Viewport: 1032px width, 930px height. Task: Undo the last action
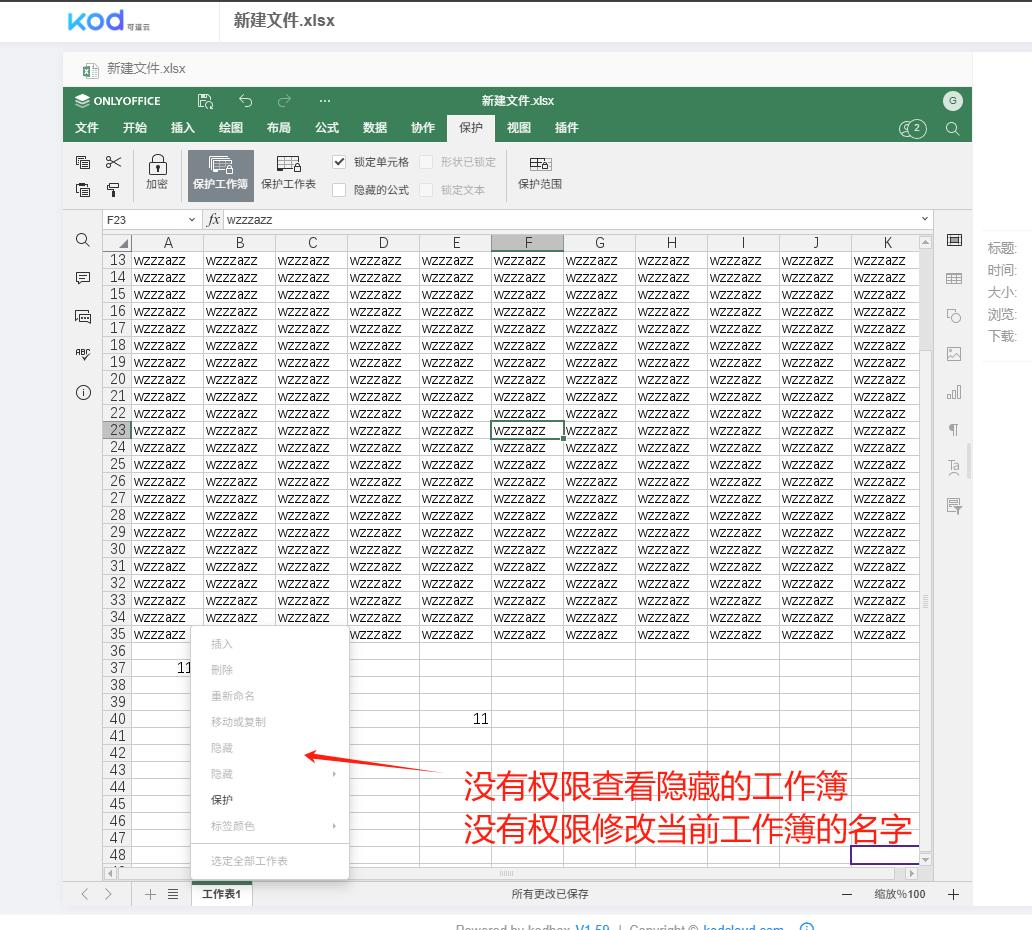[245, 101]
